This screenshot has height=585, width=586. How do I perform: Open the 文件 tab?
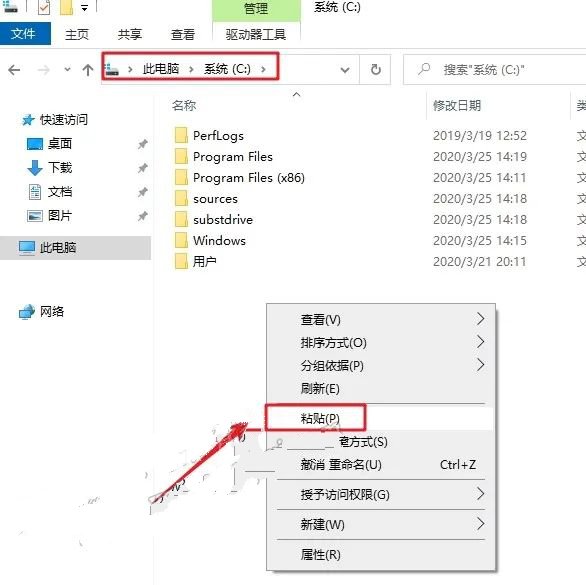click(x=24, y=34)
